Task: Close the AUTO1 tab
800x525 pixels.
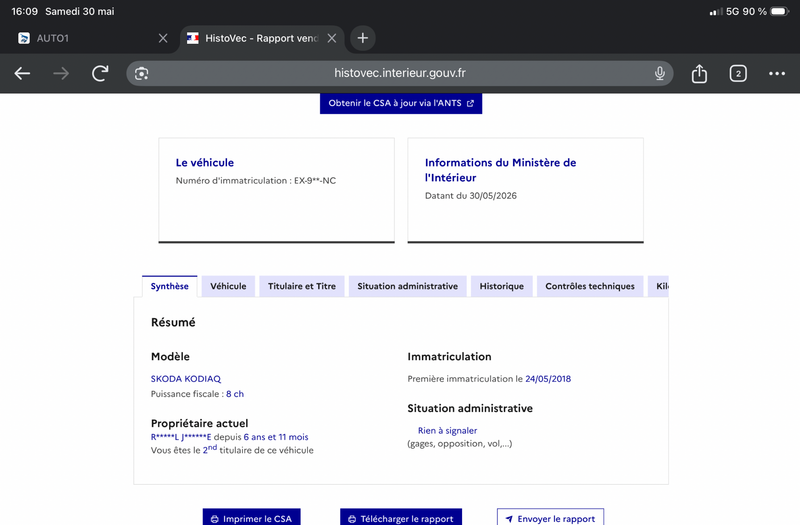Action: click(163, 38)
